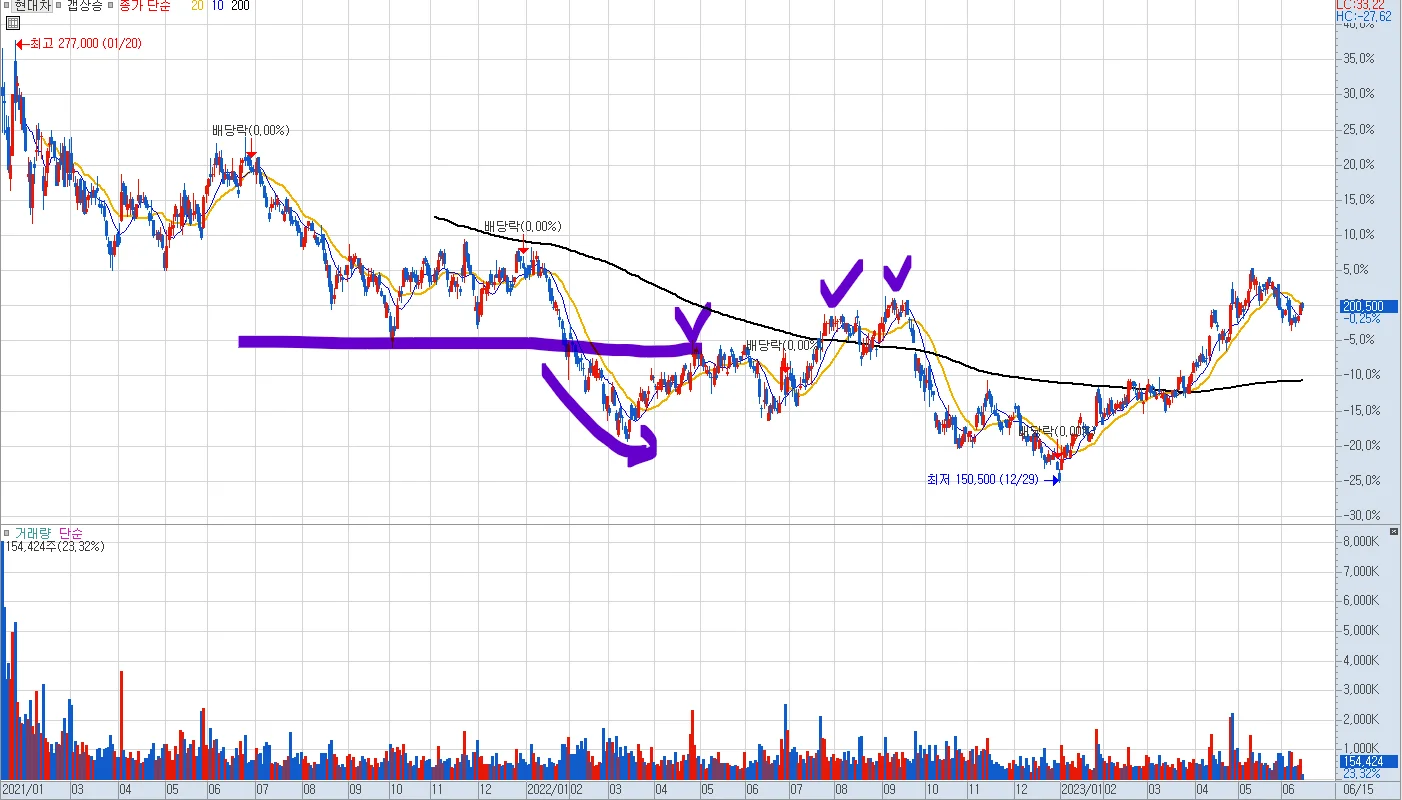
Task: Click the grid table icon below 현대차
Action: click(x=12, y=23)
